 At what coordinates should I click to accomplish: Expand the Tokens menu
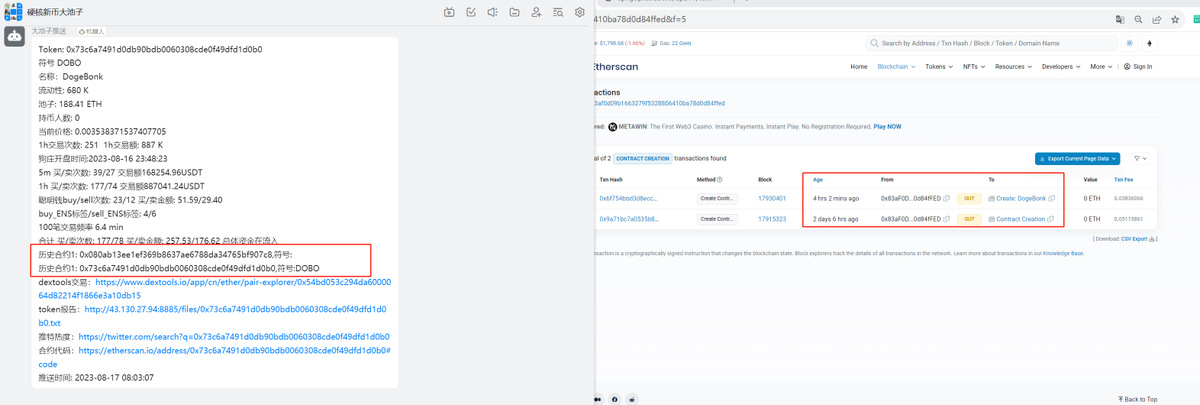point(939,67)
